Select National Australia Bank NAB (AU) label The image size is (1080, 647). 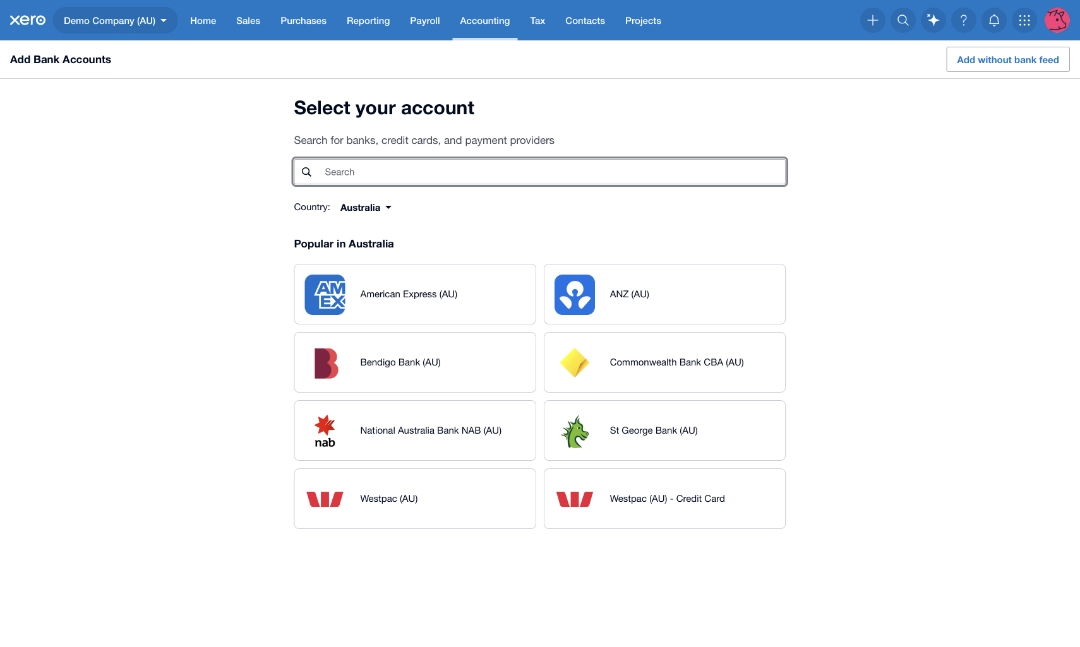pos(430,431)
